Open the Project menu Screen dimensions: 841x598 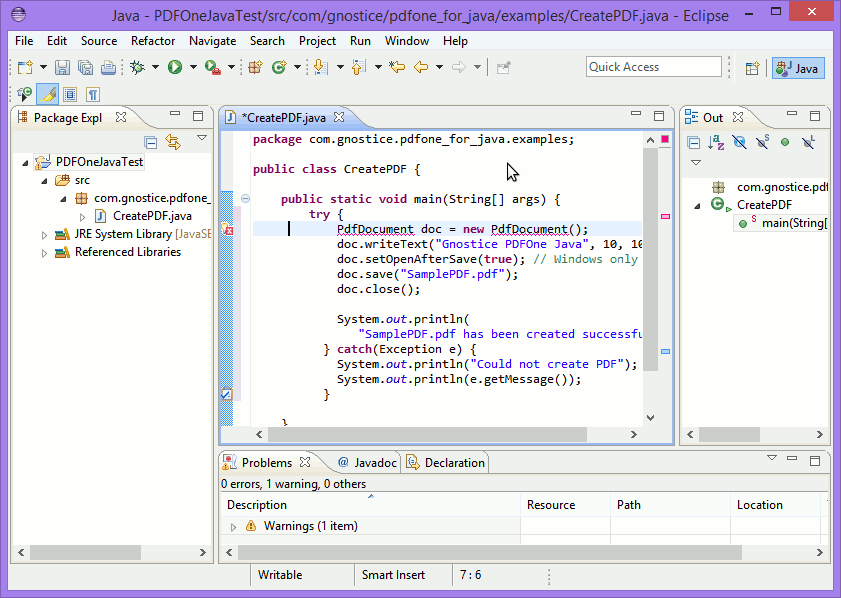(317, 41)
